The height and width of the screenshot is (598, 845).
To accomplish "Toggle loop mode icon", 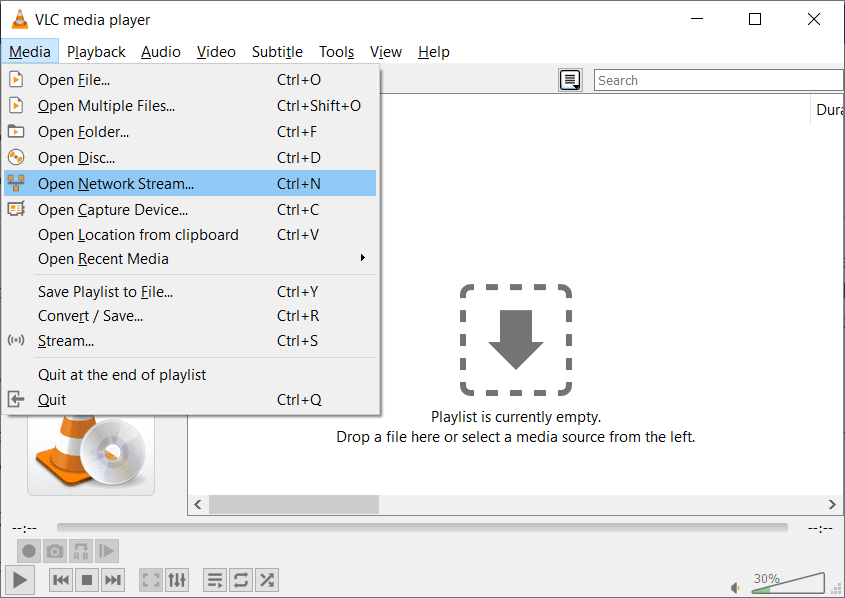I will point(241,580).
